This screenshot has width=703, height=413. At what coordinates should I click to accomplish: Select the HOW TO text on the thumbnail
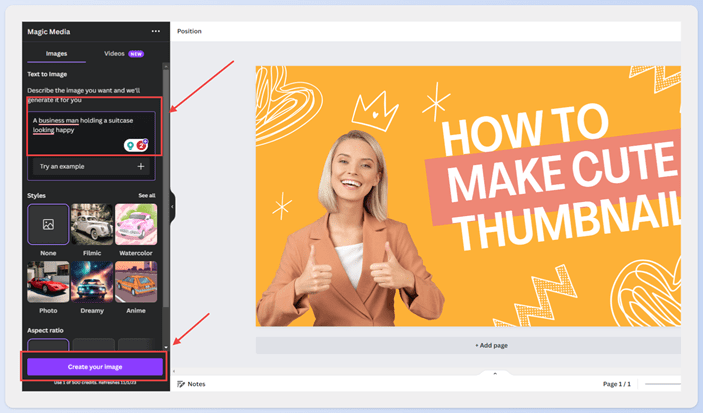tap(525, 129)
